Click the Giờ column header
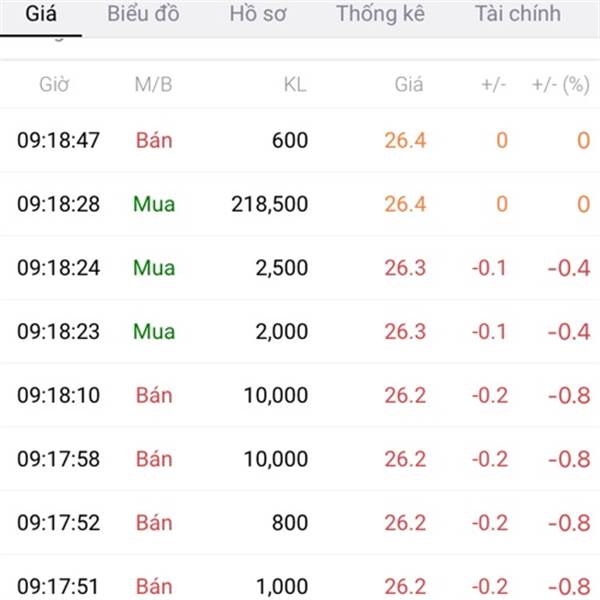The height and width of the screenshot is (600, 600). pyautogui.click(x=54, y=85)
